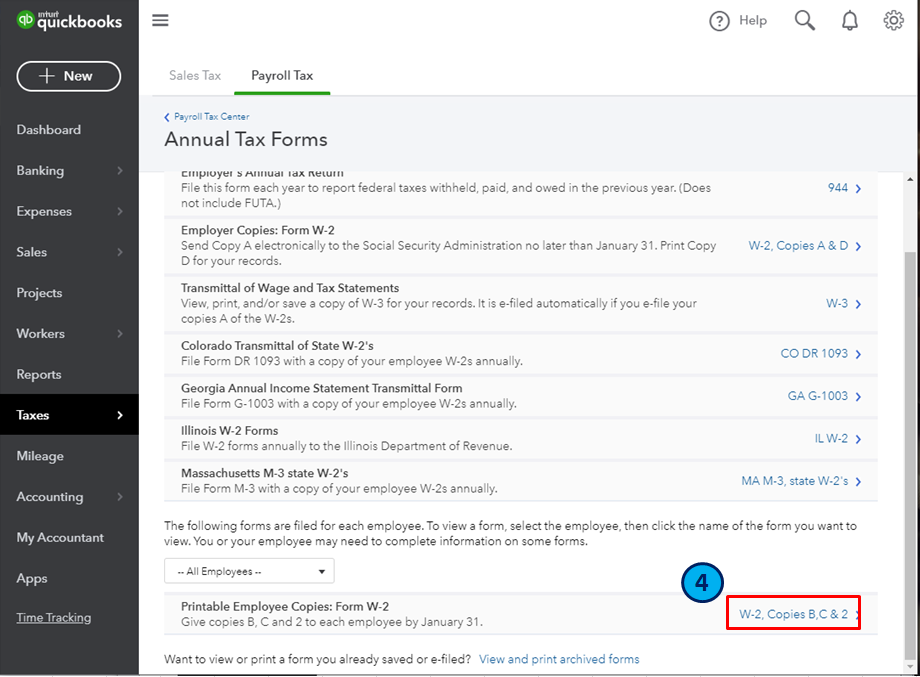The image size is (920, 677).
Task: Open the Reports sidebar item
Action: tap(39, 375)
